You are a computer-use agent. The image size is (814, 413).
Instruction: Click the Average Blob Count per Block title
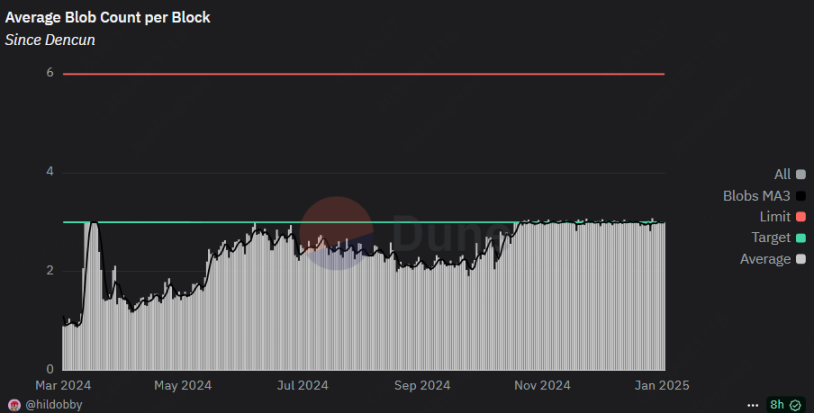pyautogui.click(x=107, y=18)
